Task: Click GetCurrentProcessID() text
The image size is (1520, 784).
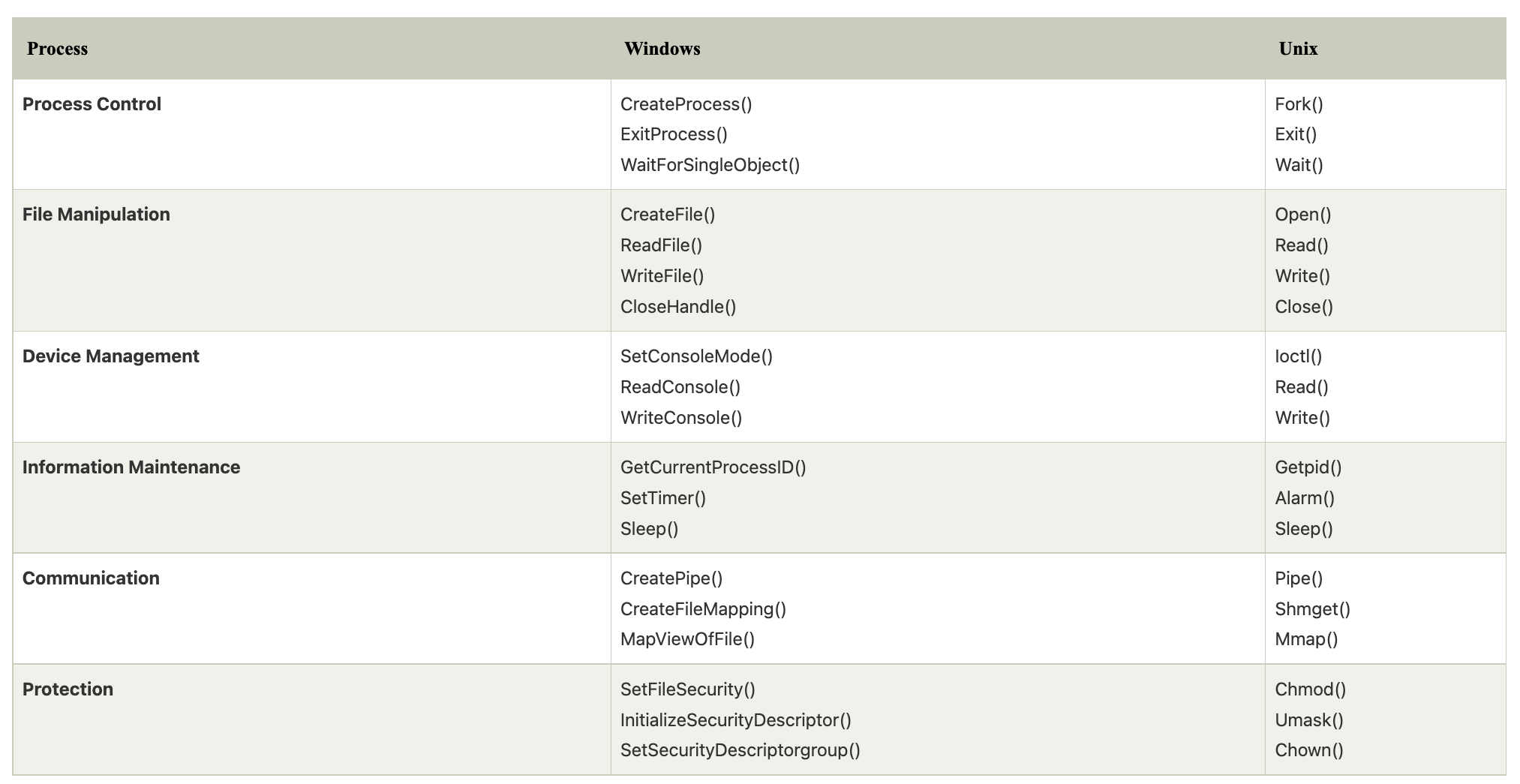Action: pyautogui.click(x=713, y=467)
